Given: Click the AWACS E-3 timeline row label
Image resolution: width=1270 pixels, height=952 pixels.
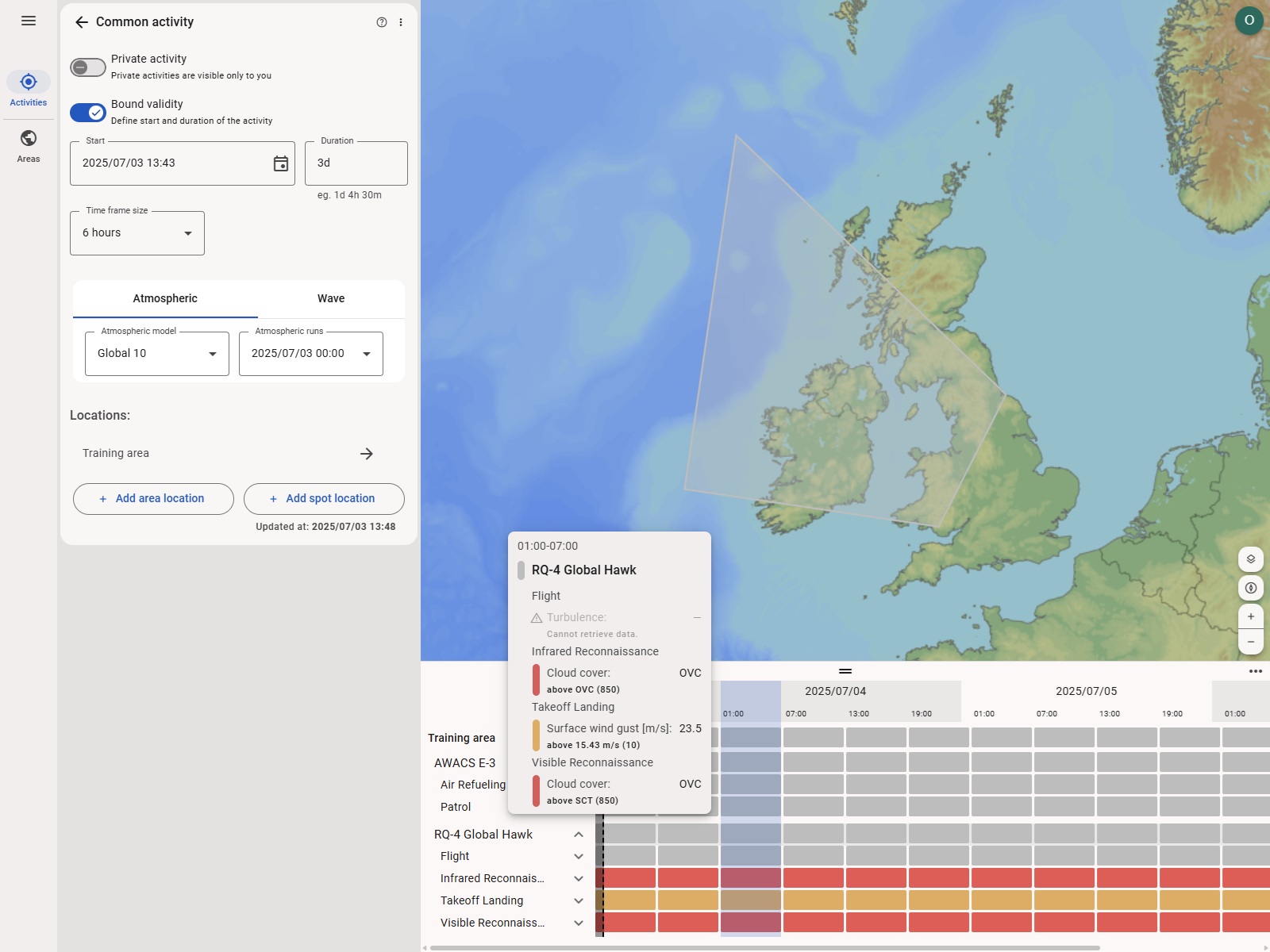Looking at the screenshot, I should (464, 763).
